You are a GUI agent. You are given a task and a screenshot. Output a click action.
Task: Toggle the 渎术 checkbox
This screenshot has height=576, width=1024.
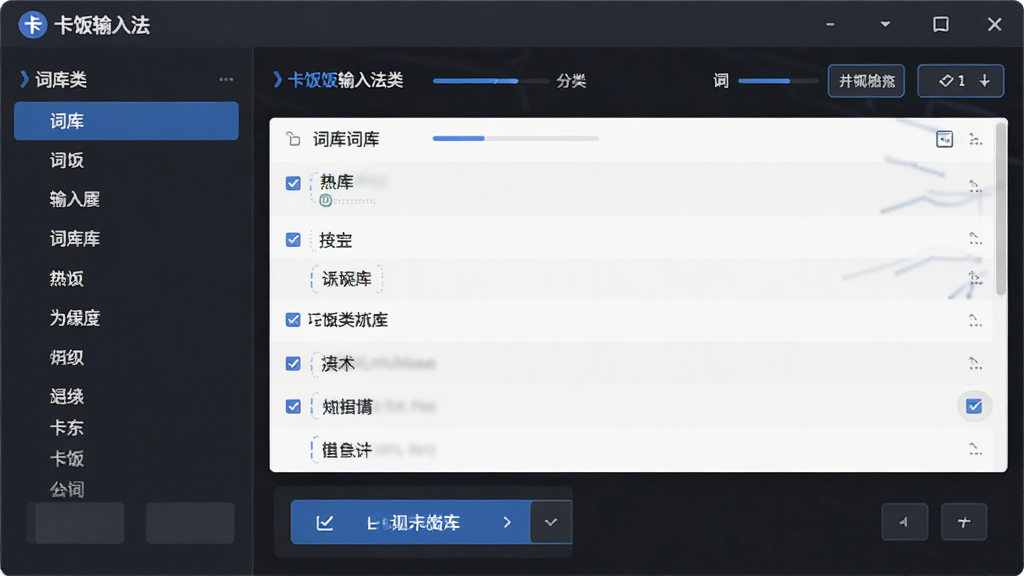coord(293,363)
